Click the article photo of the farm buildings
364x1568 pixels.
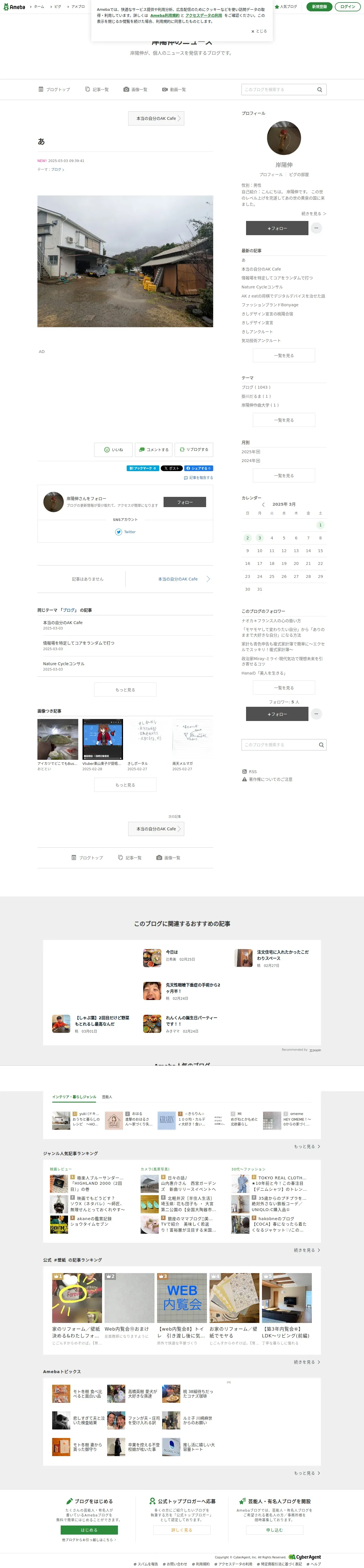click(125, 261)
